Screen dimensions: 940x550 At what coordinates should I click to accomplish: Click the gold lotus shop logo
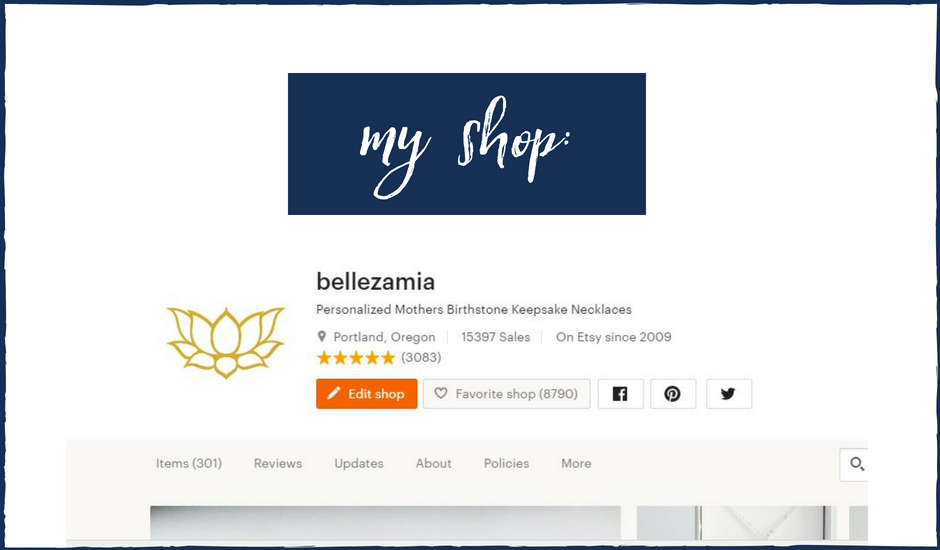225,342
